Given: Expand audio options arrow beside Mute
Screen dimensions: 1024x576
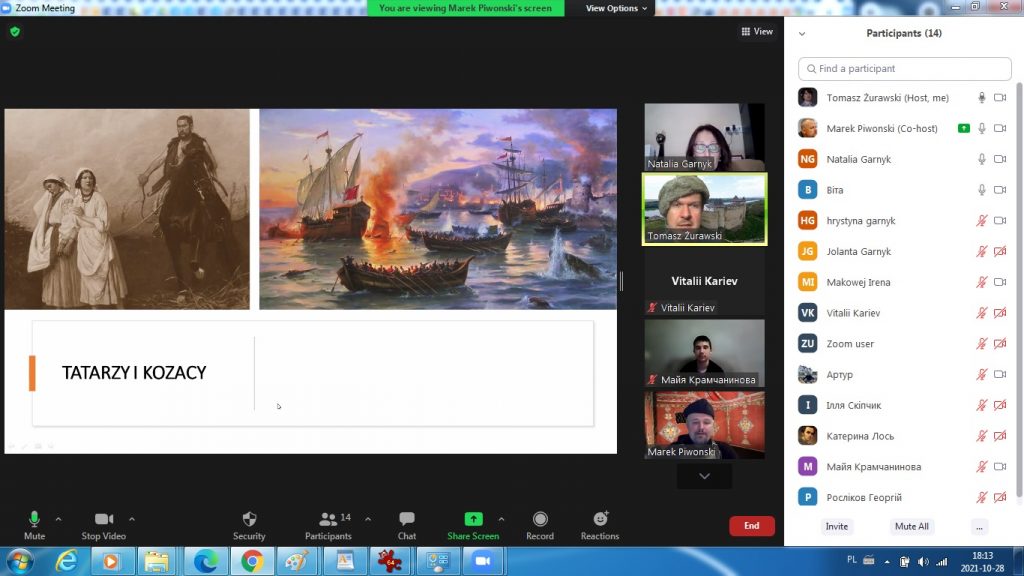Looking at the screenshot, I should (x=58, y=519).
